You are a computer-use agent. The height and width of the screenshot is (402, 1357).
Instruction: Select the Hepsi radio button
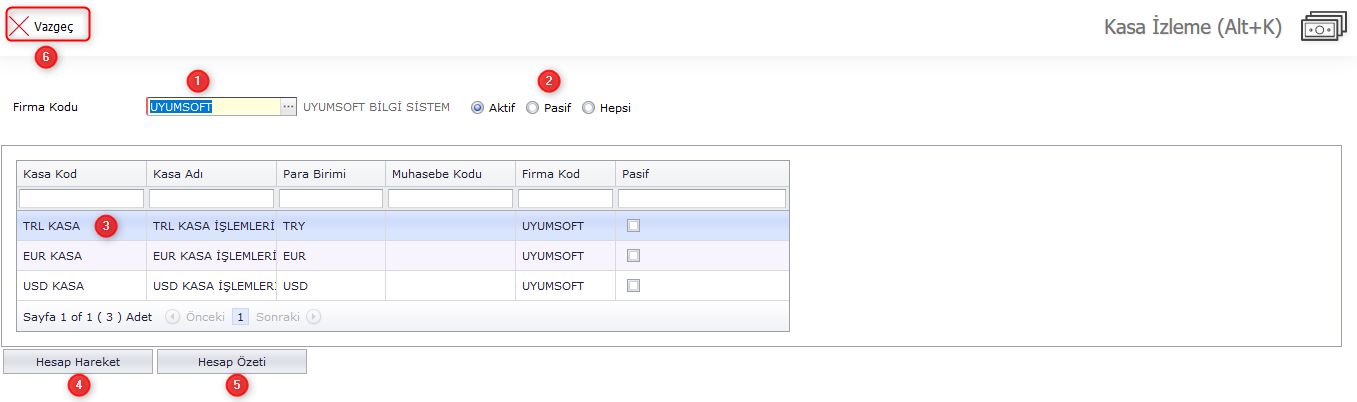(x=588, y=108)
